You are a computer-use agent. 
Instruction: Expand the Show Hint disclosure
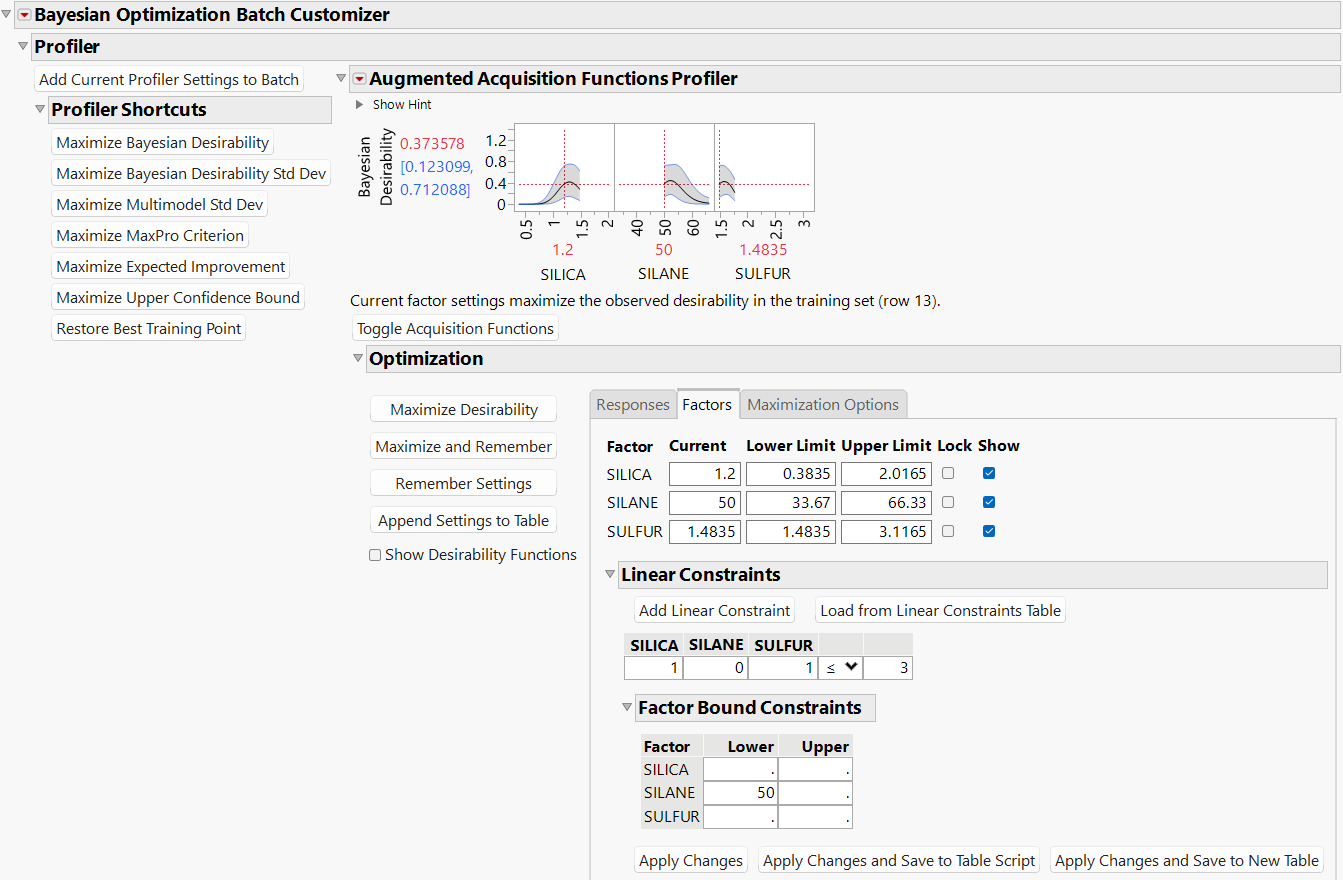[x=359, y=104]
